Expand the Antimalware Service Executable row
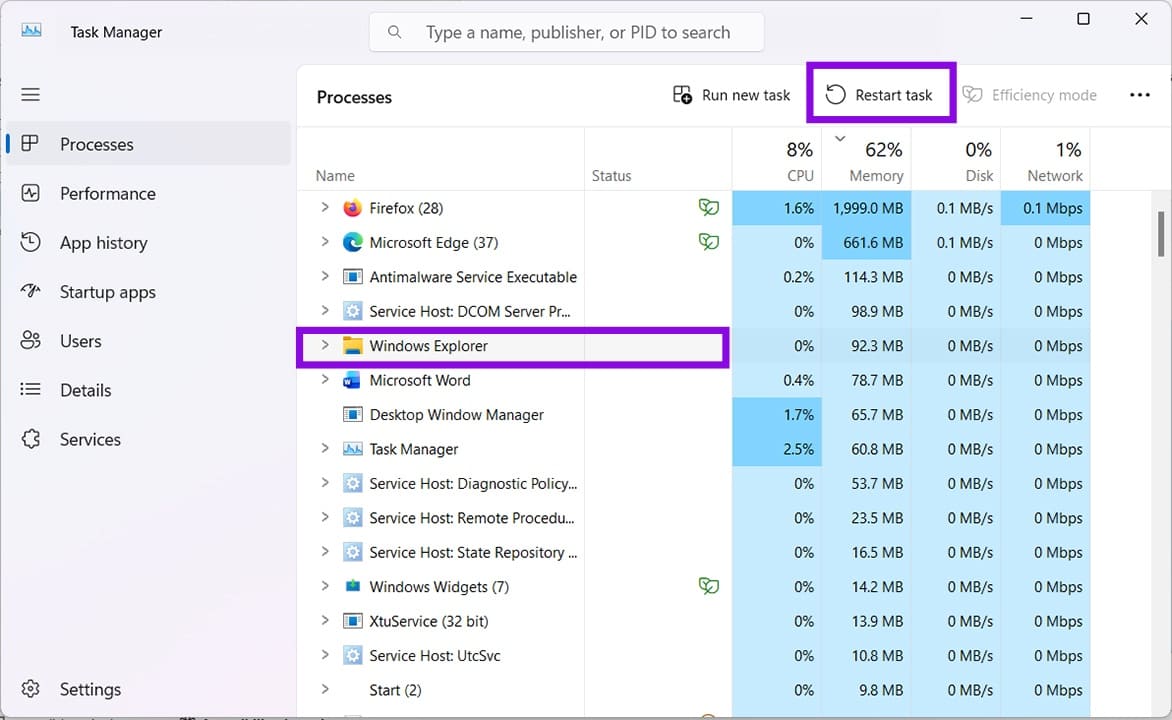Viewport: 1172px width, 720px height. pyautogui.click(x=324, y=276)
